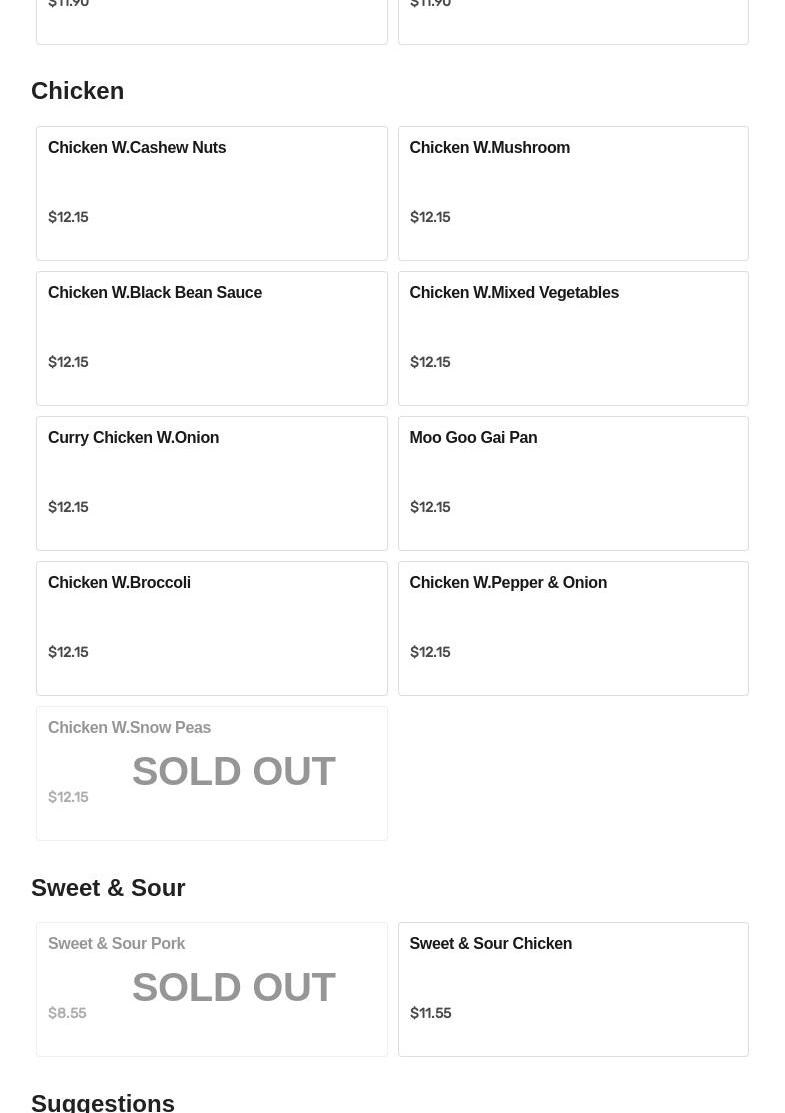Click the $12.15 price under Moo Goo Gai Pan
This screenshot has height=1113, width=785.
(430, 507)
